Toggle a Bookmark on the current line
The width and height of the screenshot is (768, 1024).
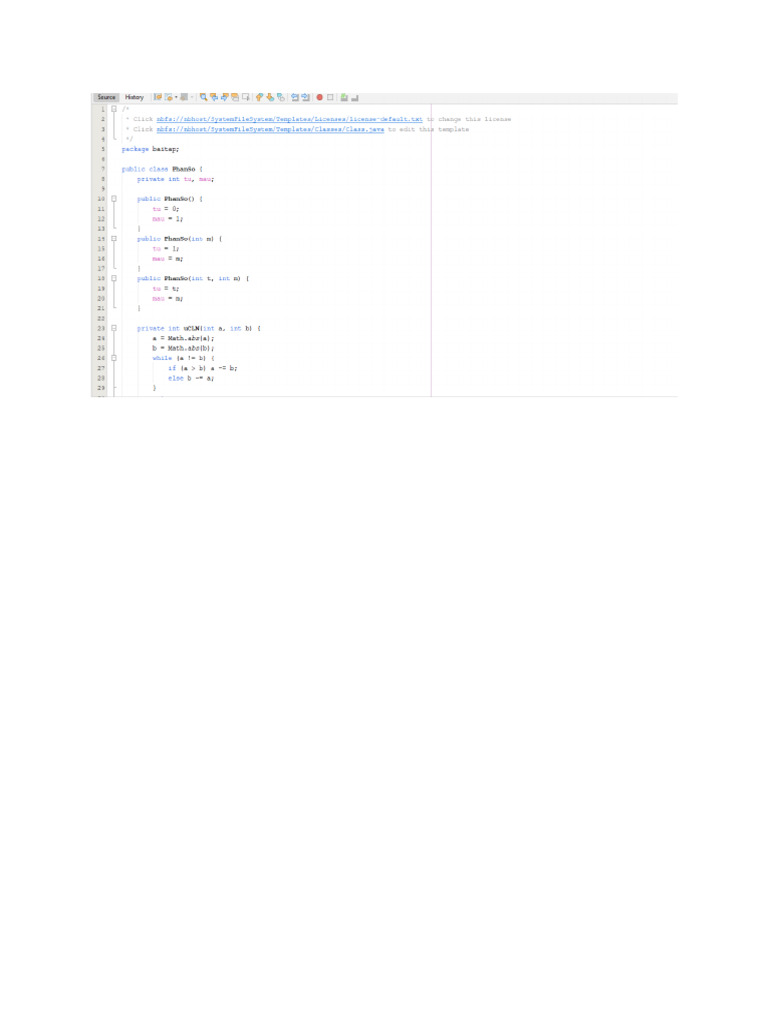coord(281,97)
